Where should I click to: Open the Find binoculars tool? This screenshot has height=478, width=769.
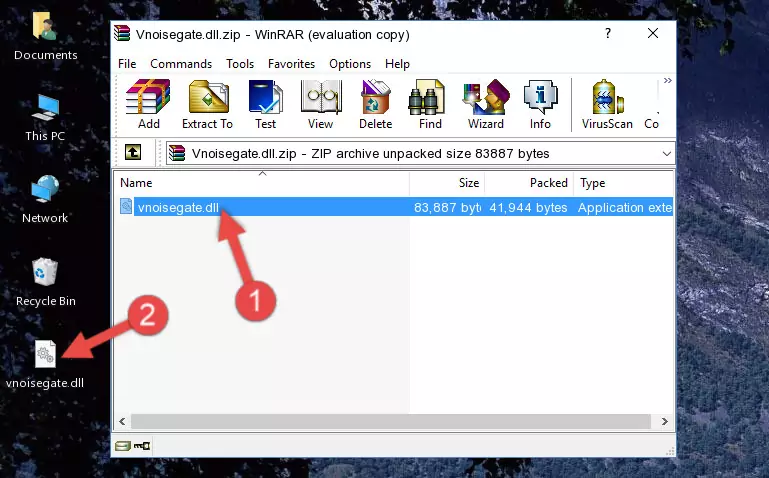(x=430, y=104)
